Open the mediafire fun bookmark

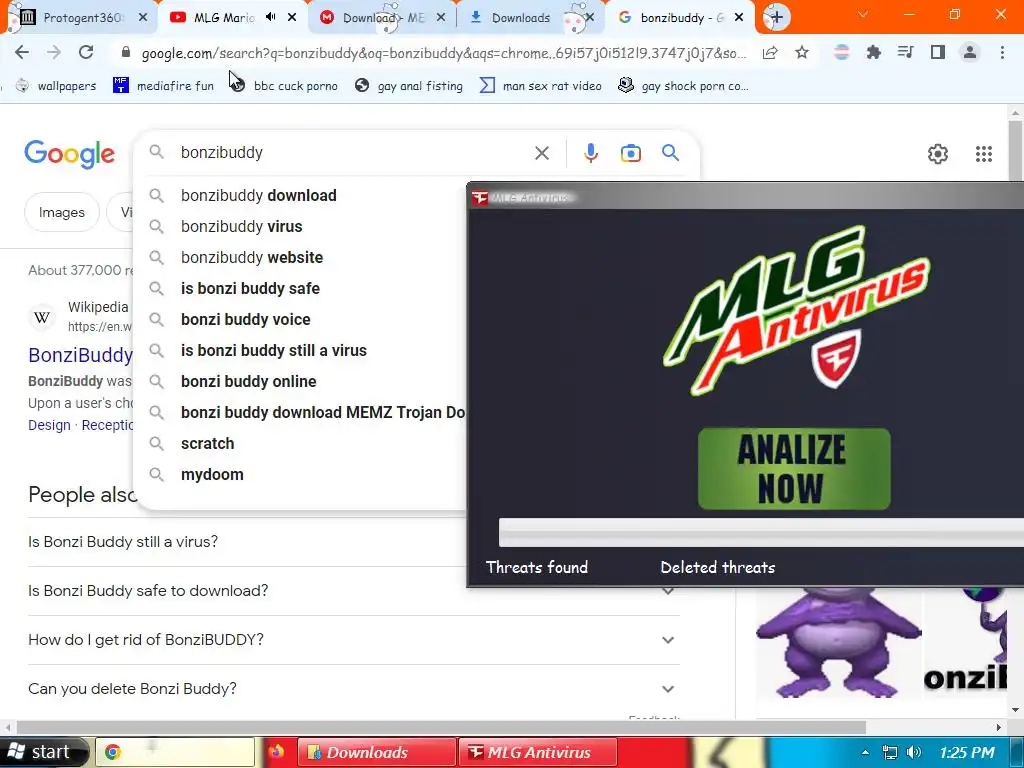163,86
